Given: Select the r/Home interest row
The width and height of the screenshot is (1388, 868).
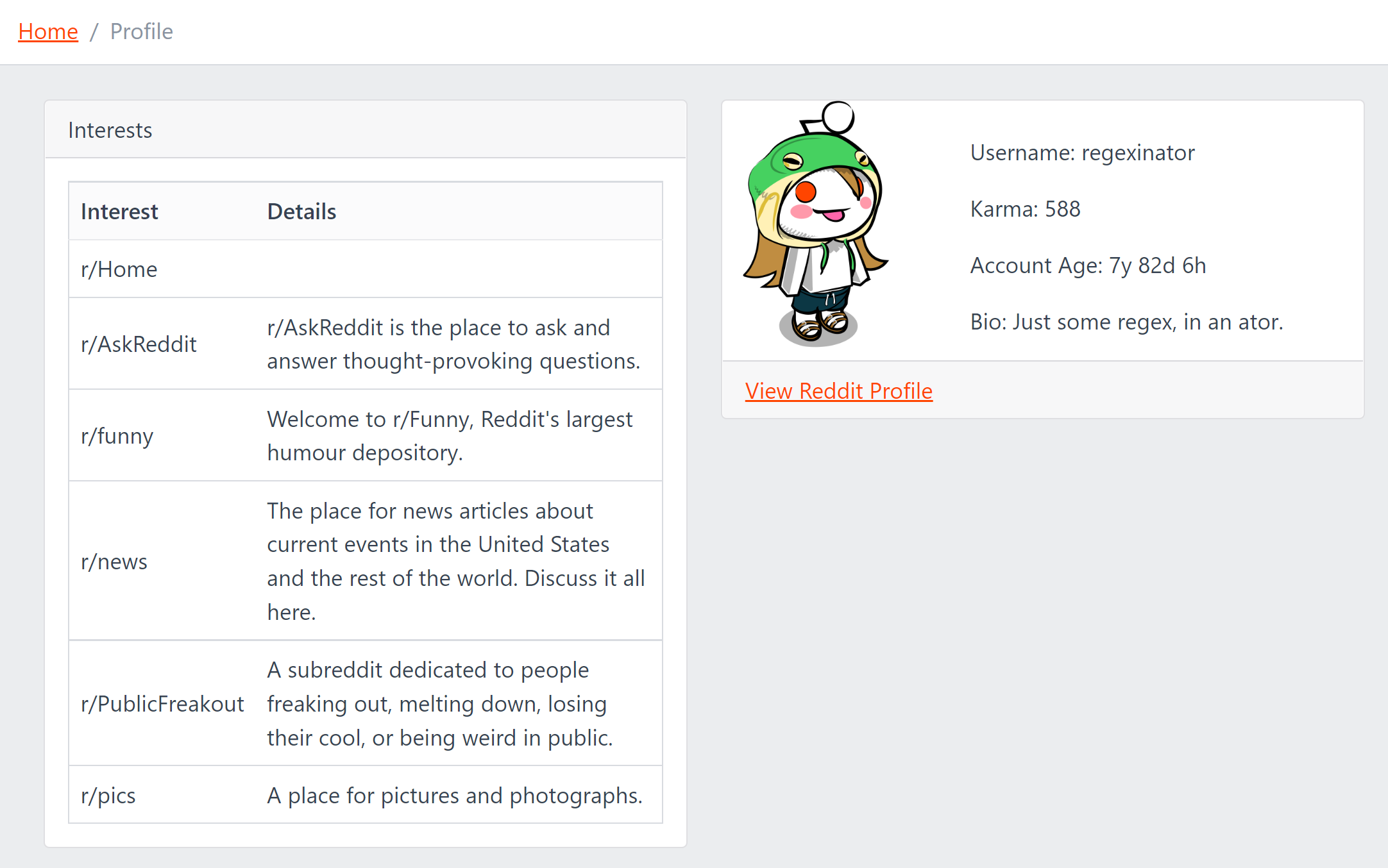Looking at the screenshot, I should click(119, 269).
